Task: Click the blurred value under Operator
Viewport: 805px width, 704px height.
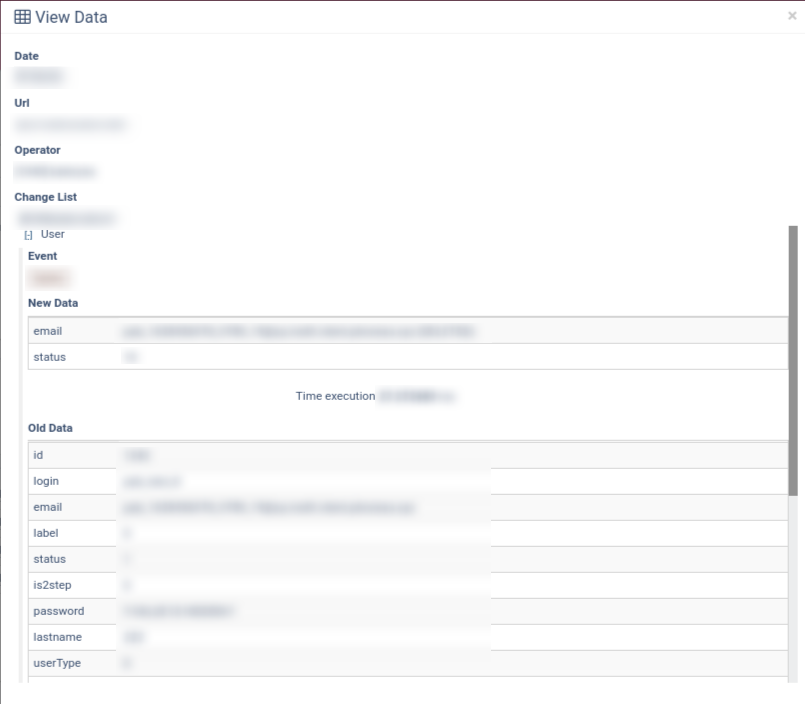Action: 56,172
